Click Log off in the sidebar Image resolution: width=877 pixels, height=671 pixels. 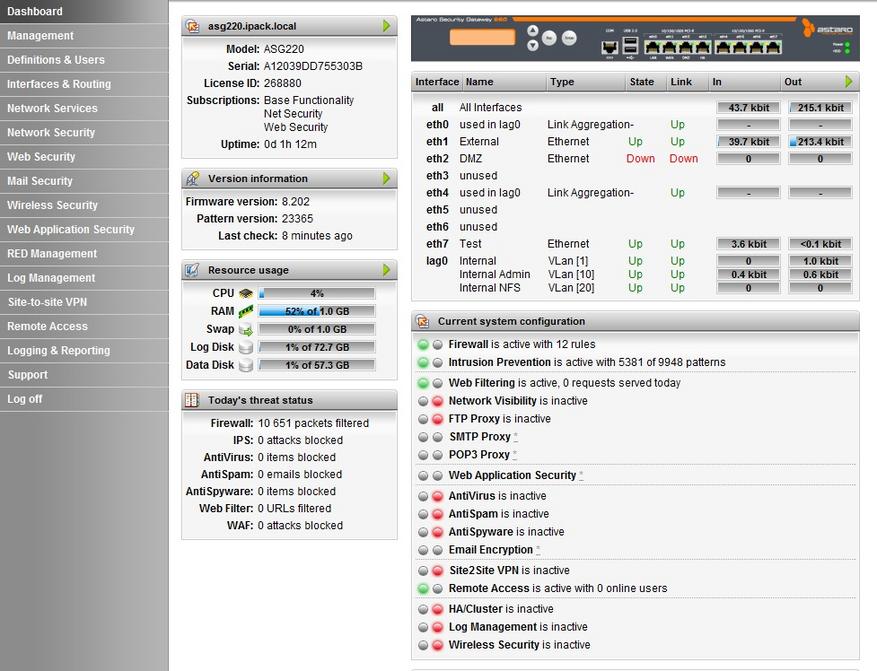coord(84,399)
